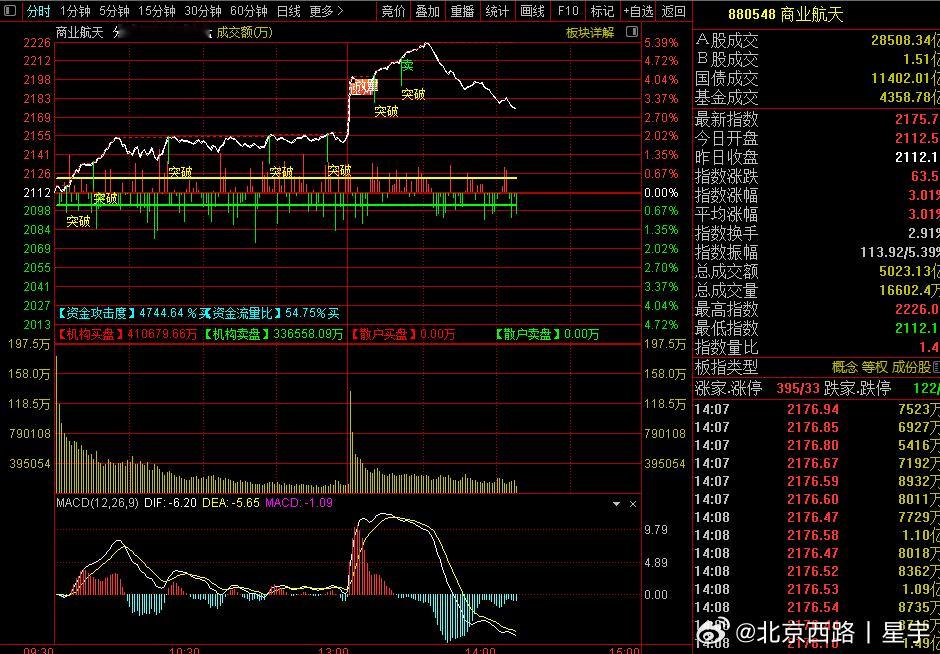The width and height of the screenshot is (940, 654).
Task: Click the 基金成交 row
Action: coord(817,97)
